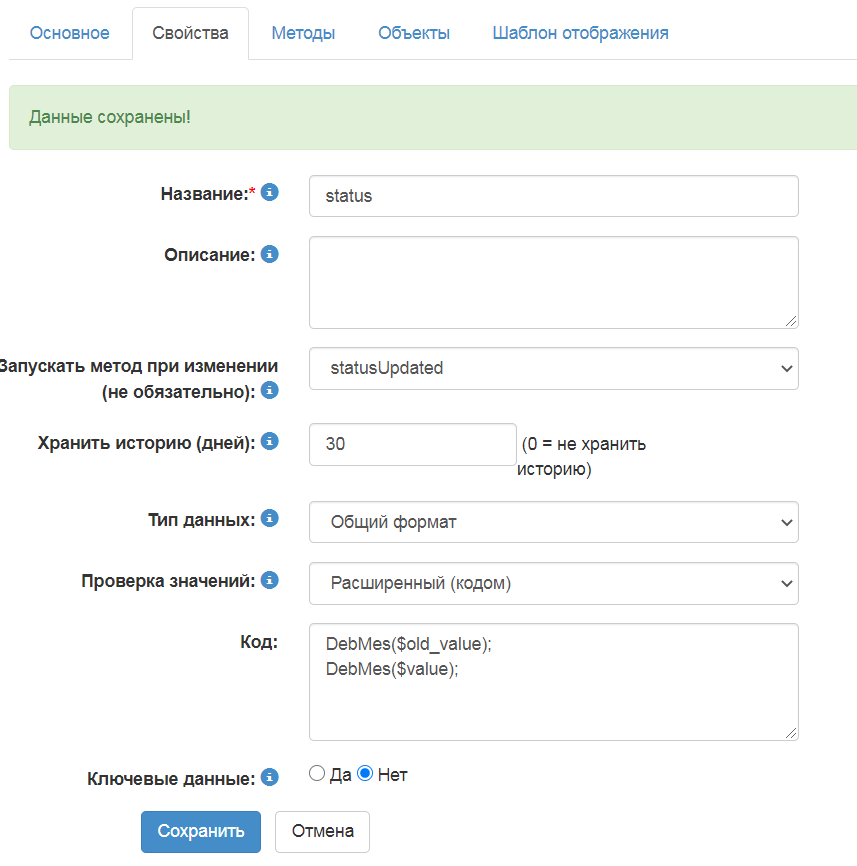Open the Расширенный (кодом) validation dropdown

553,584
